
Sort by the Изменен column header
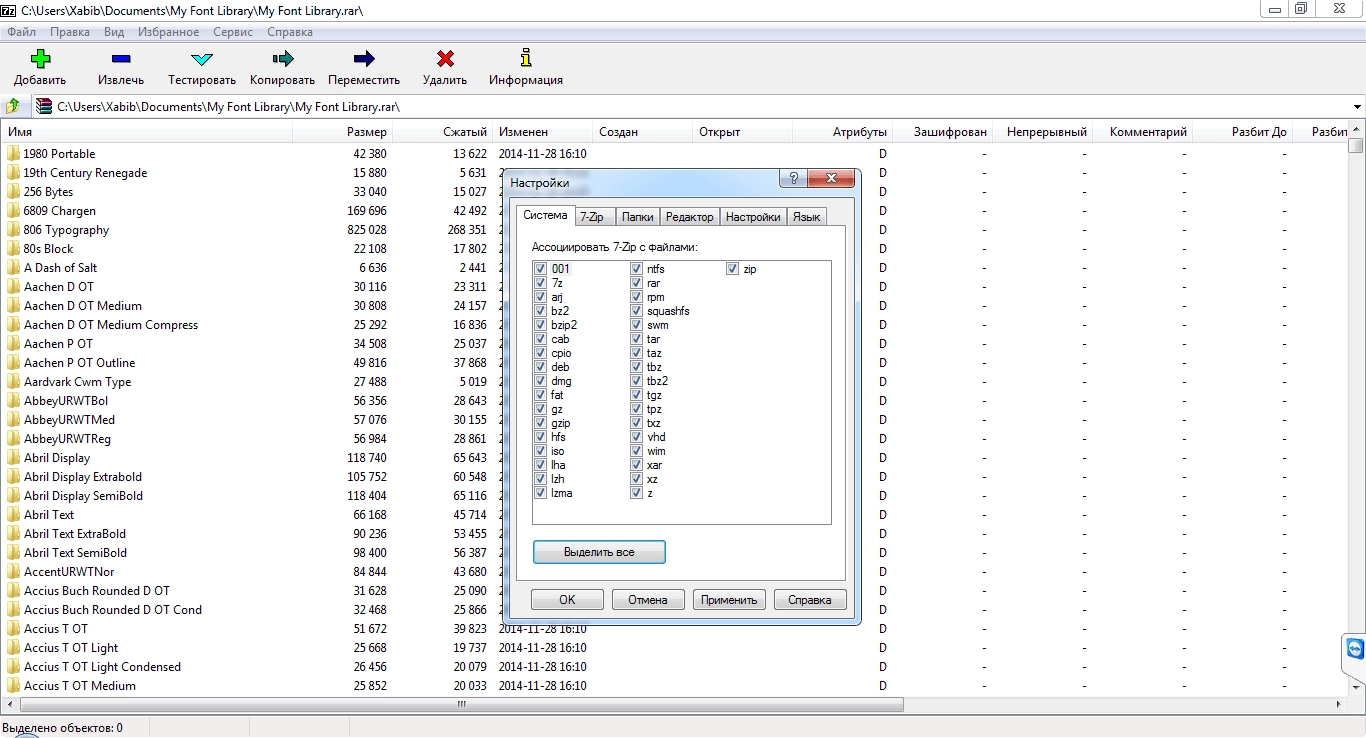(542, 132)
